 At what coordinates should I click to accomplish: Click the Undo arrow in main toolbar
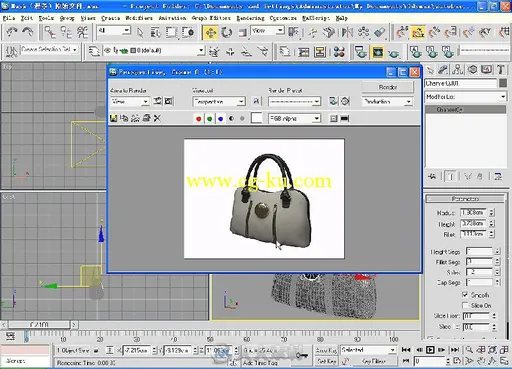pos(12,32)
